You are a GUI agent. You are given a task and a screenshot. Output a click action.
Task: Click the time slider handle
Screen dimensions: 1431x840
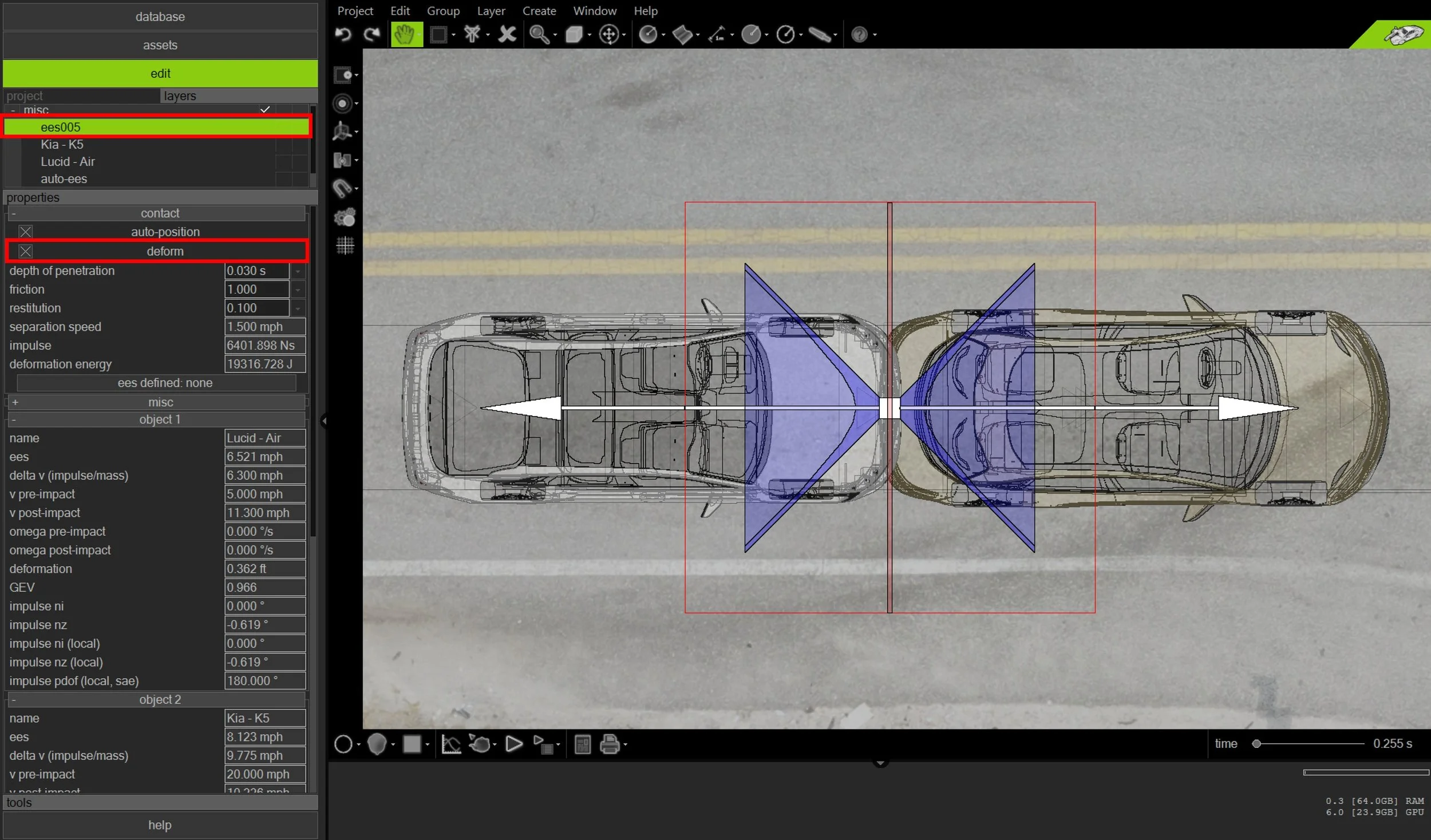click(1256, 744)
